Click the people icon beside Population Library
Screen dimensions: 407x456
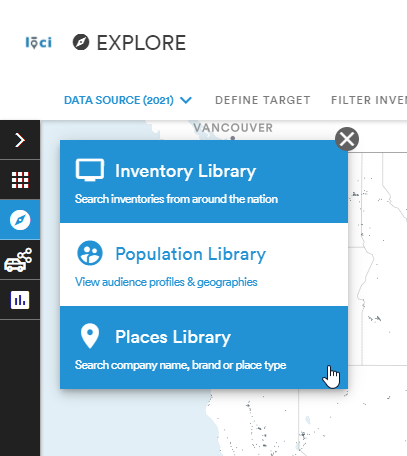pos(90,253)
